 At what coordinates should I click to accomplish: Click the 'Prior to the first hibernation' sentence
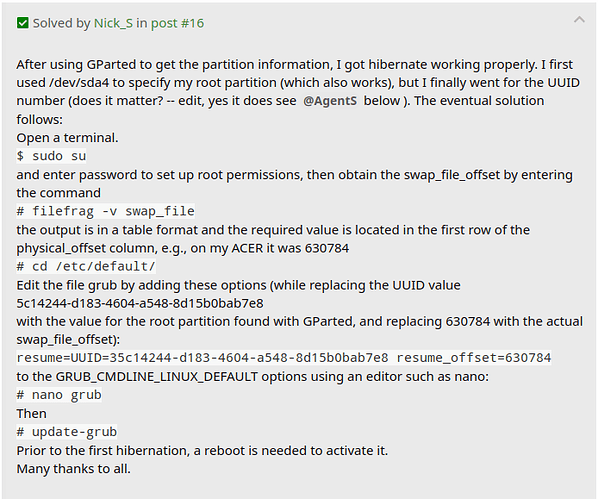(202, 451)
